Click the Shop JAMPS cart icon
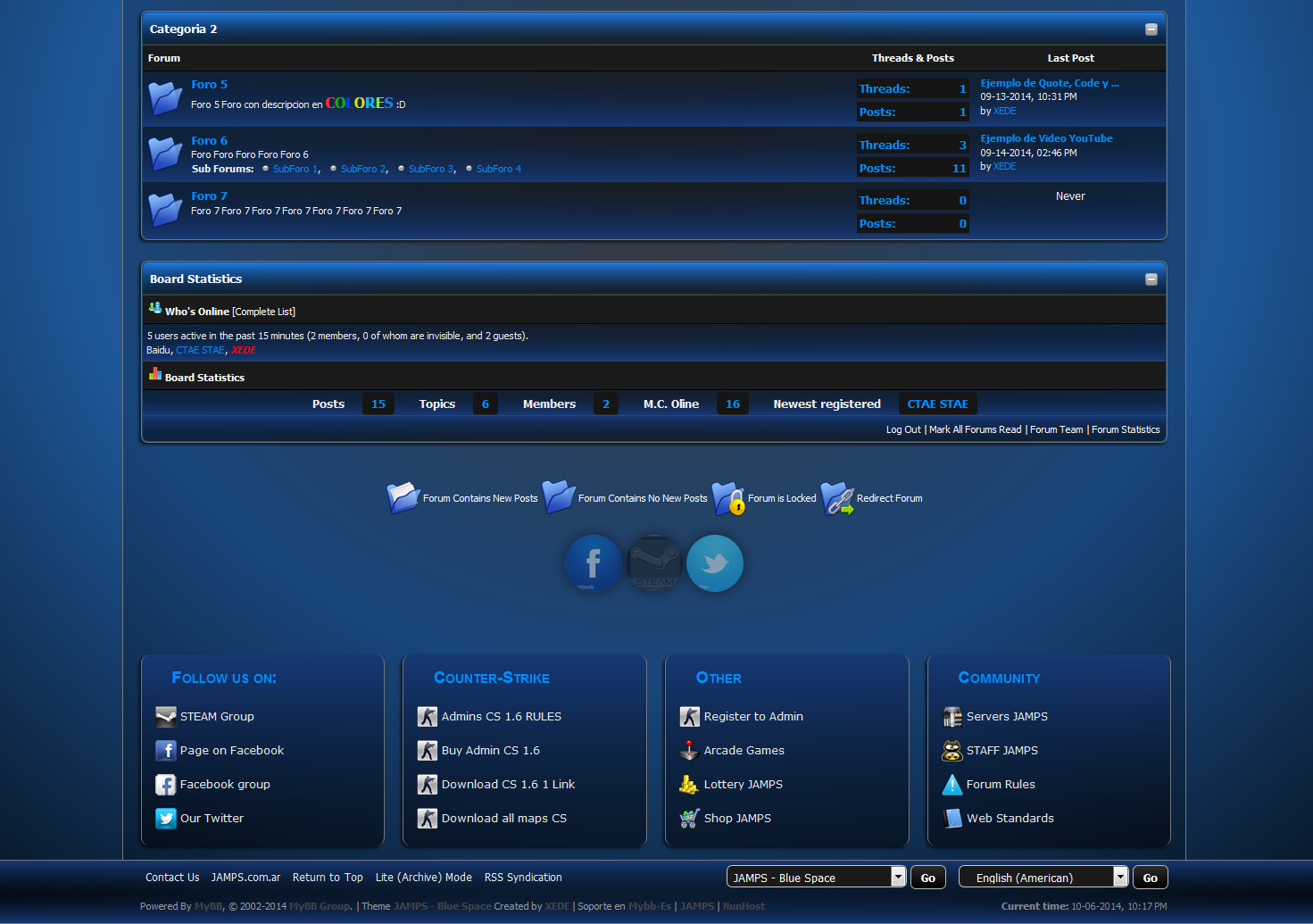The height and width of the screenshot is (924, 1313). [x=689, y=819]
